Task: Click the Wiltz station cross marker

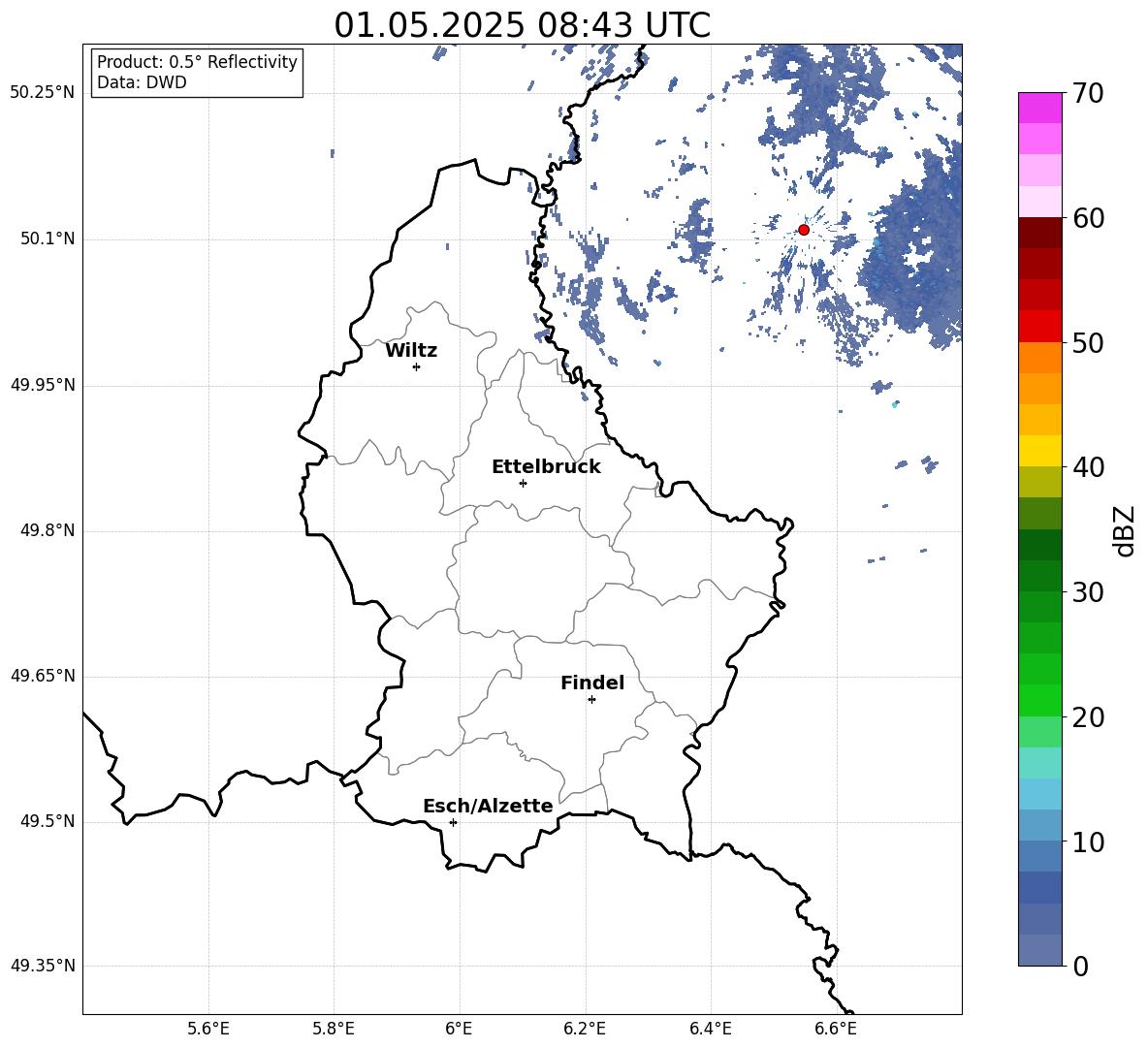Action: [416, 366]
